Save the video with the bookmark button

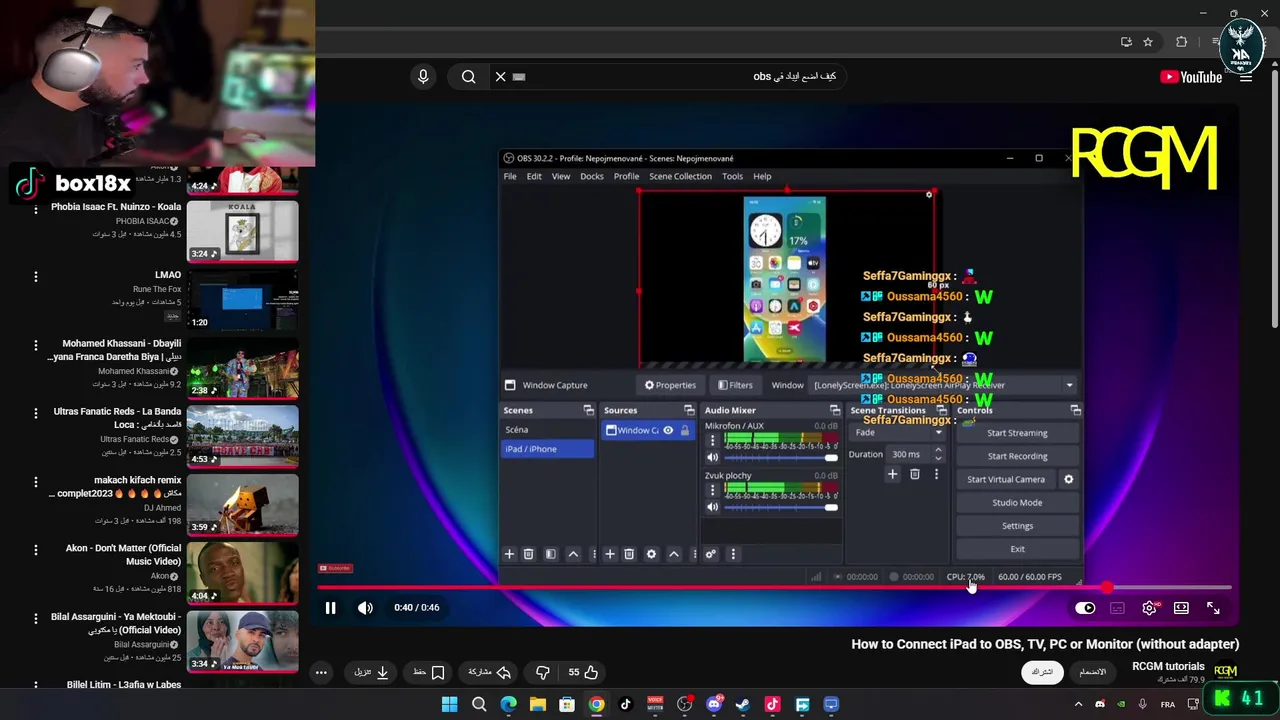click(x=429, y=672)
